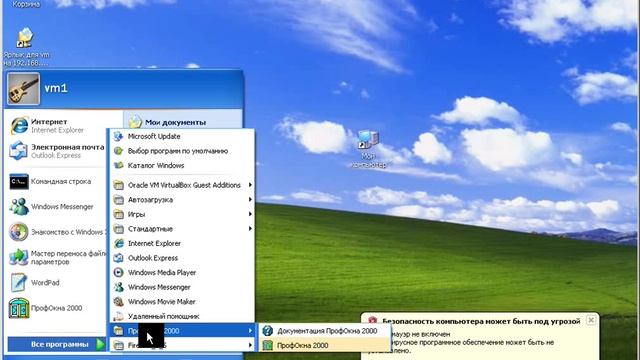Open Microsoft Update in programs list

click(182, 136)
